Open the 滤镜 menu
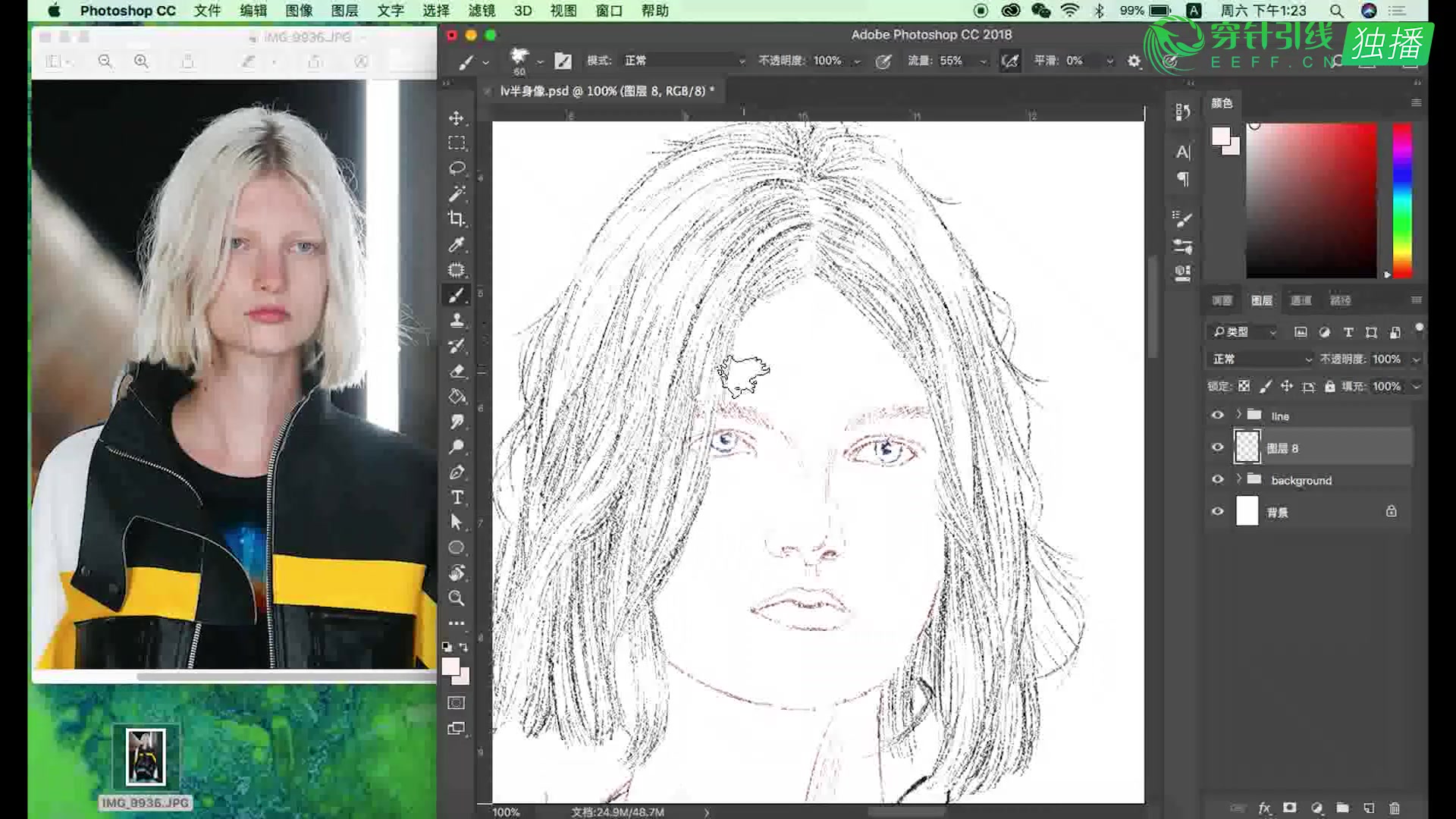1456x819 pixels. tap(482, 11)
